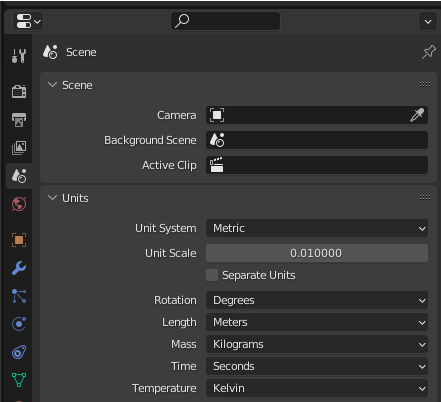Screen dimensions: 441x402
Task: Open the View Layer properties tab
Action: pyautogui.click(x=19, y=148)
